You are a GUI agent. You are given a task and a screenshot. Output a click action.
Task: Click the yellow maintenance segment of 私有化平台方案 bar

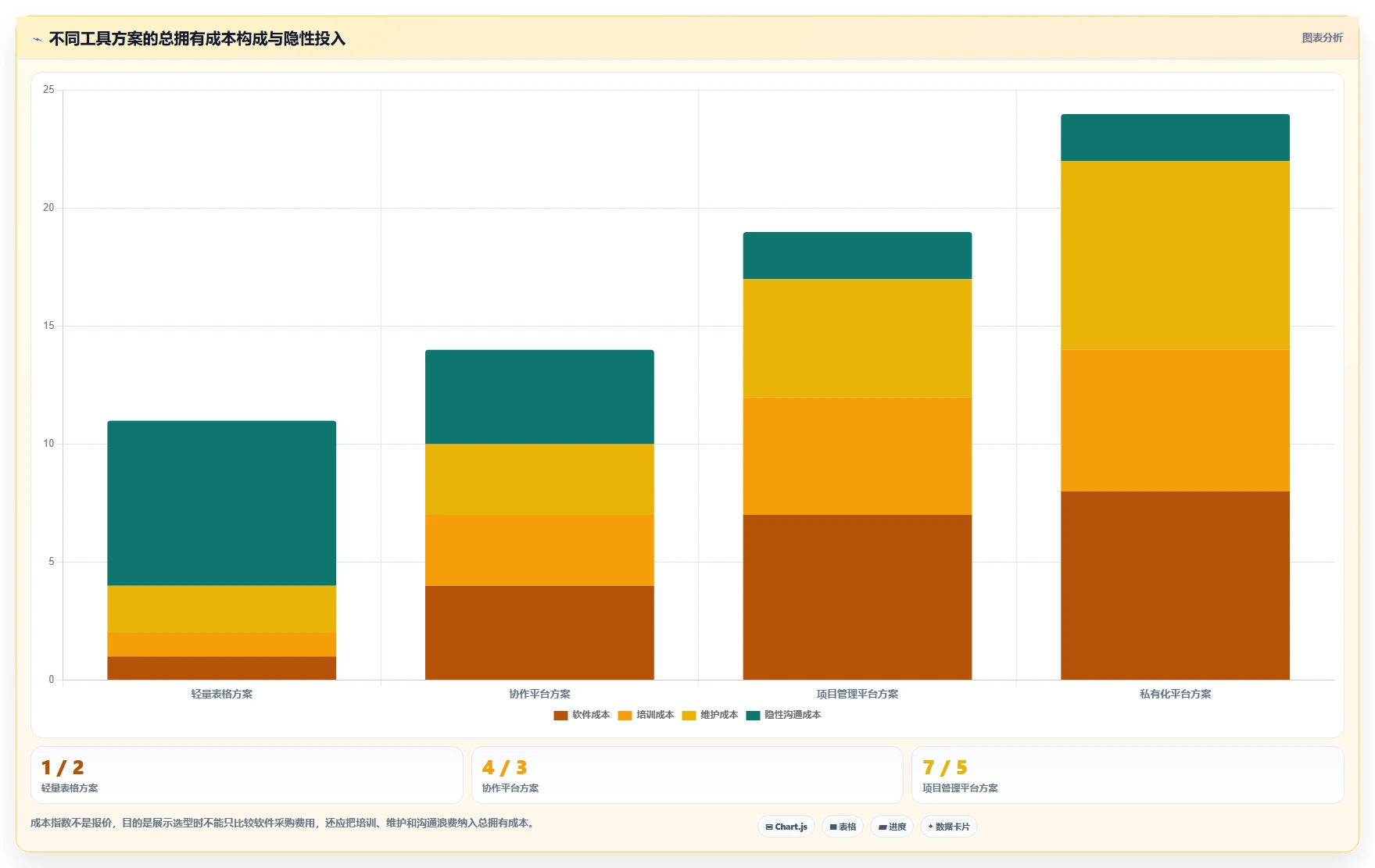(1175, 255)
